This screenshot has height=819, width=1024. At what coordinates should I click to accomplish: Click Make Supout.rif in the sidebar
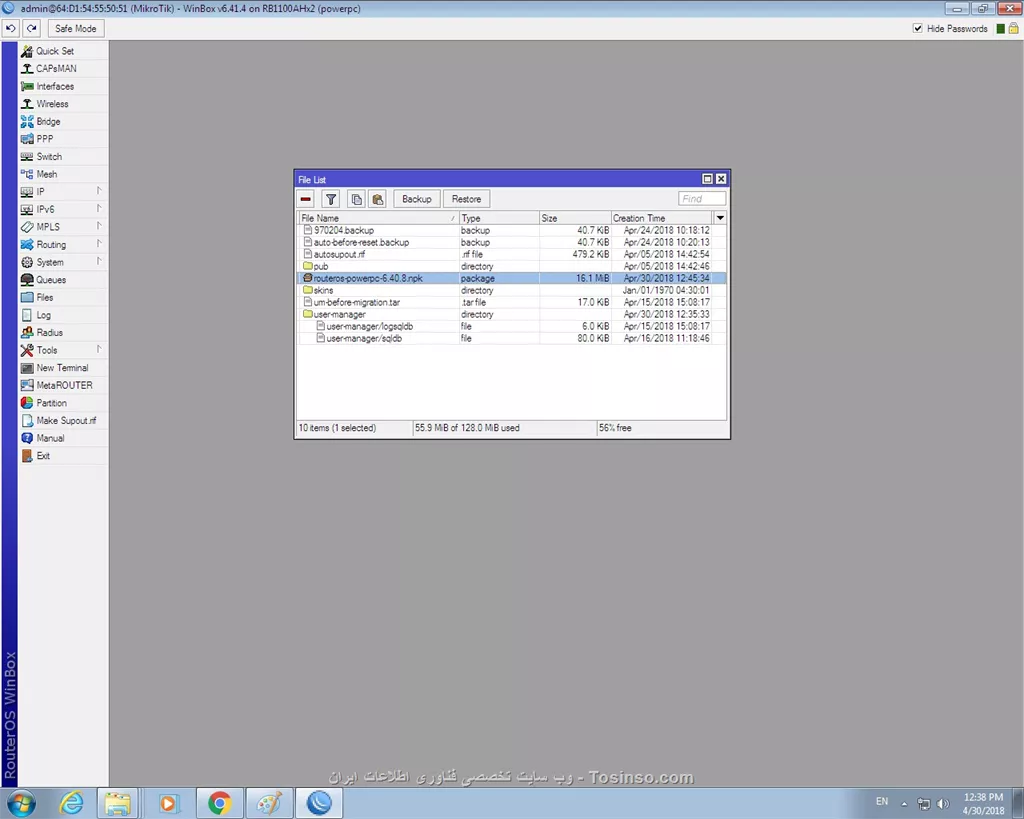click(63, 421)
